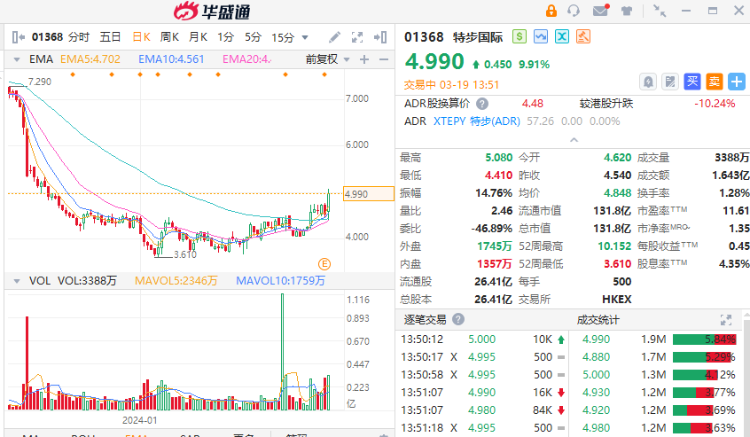Viewport: 750px width, 437px height.
Task: Click the 成交统计 heading
Action: [x=598, y=319]
